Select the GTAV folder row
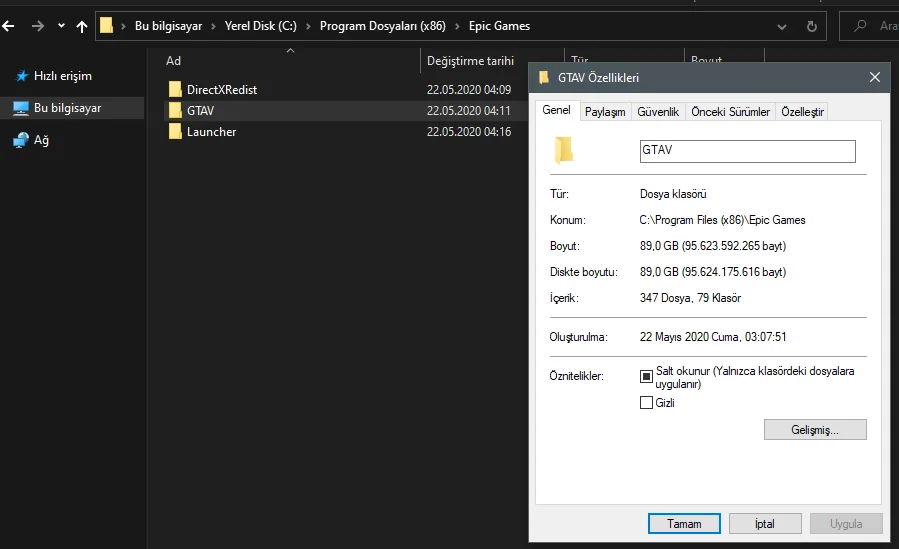 coord(346,111)
